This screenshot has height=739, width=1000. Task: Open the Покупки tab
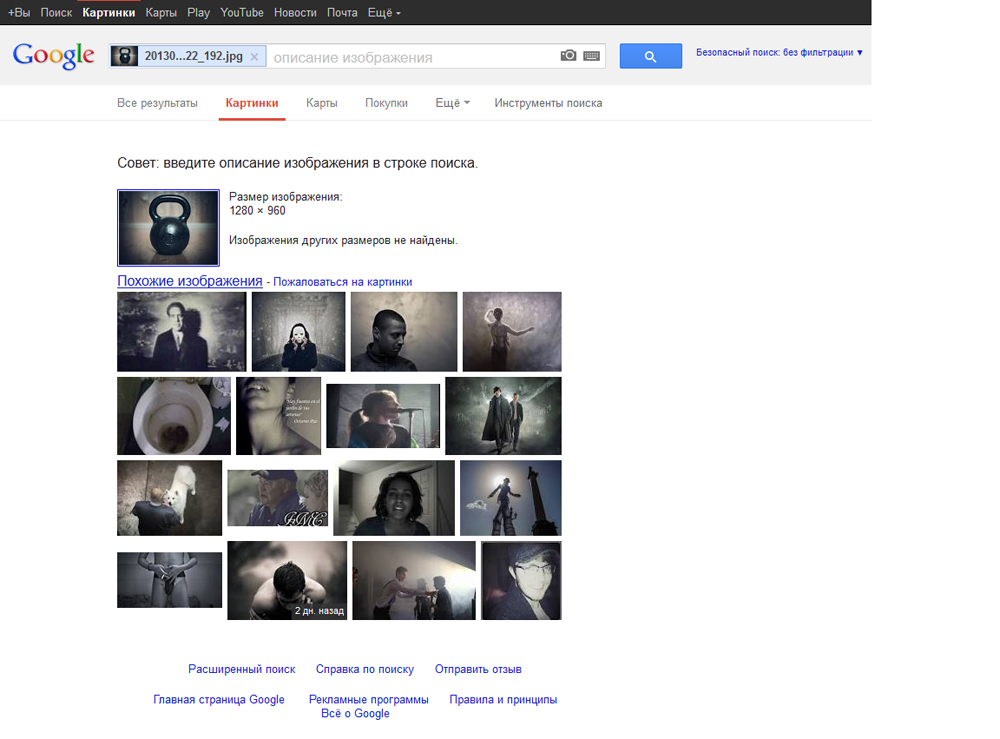[x=386, y=102]
